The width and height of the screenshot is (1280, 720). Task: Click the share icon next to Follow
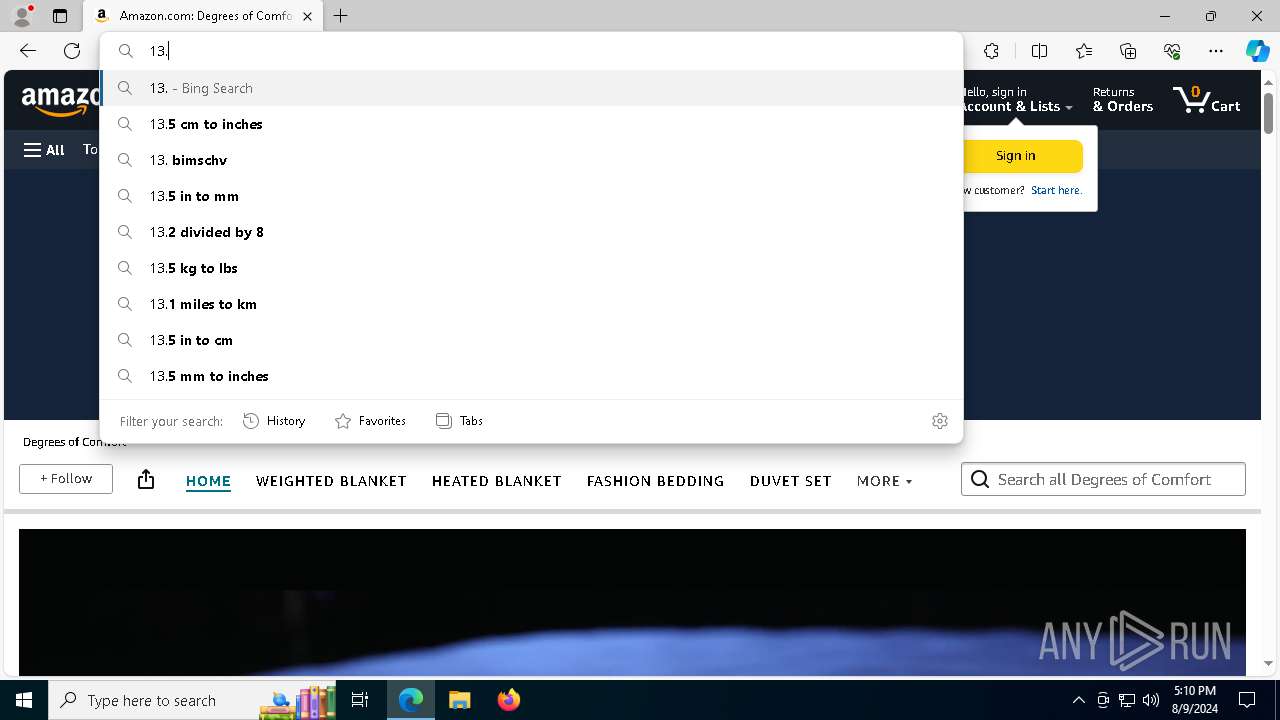click(x=146, y=479)
